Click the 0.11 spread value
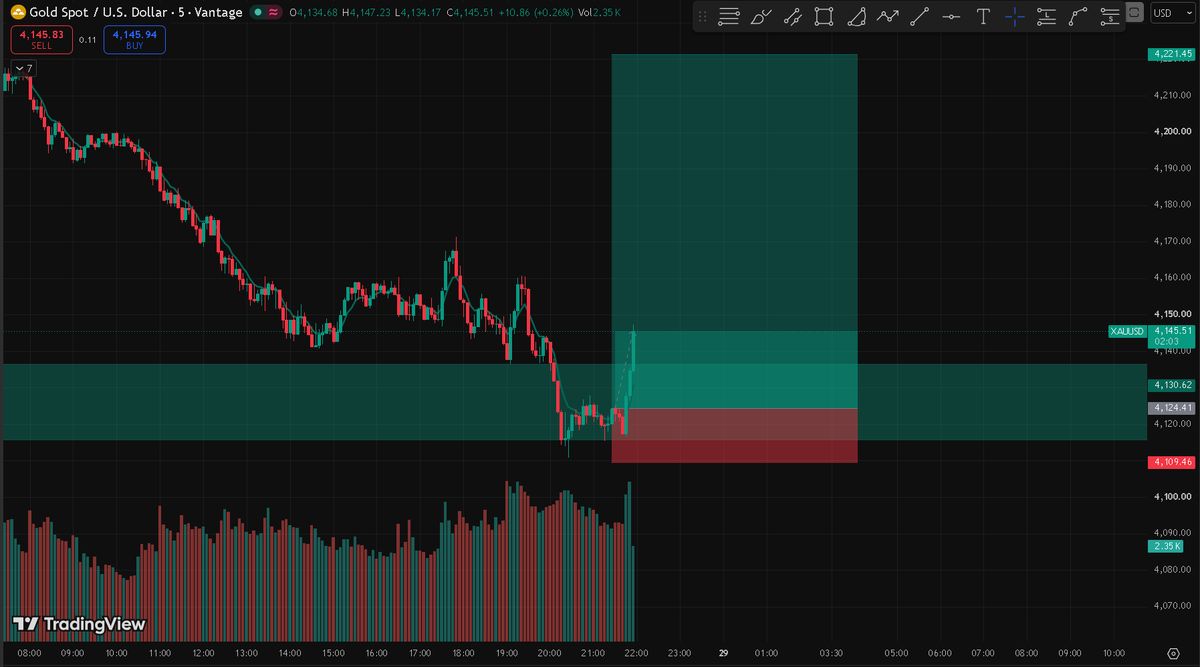1200x667 pixels. [88, 40]
